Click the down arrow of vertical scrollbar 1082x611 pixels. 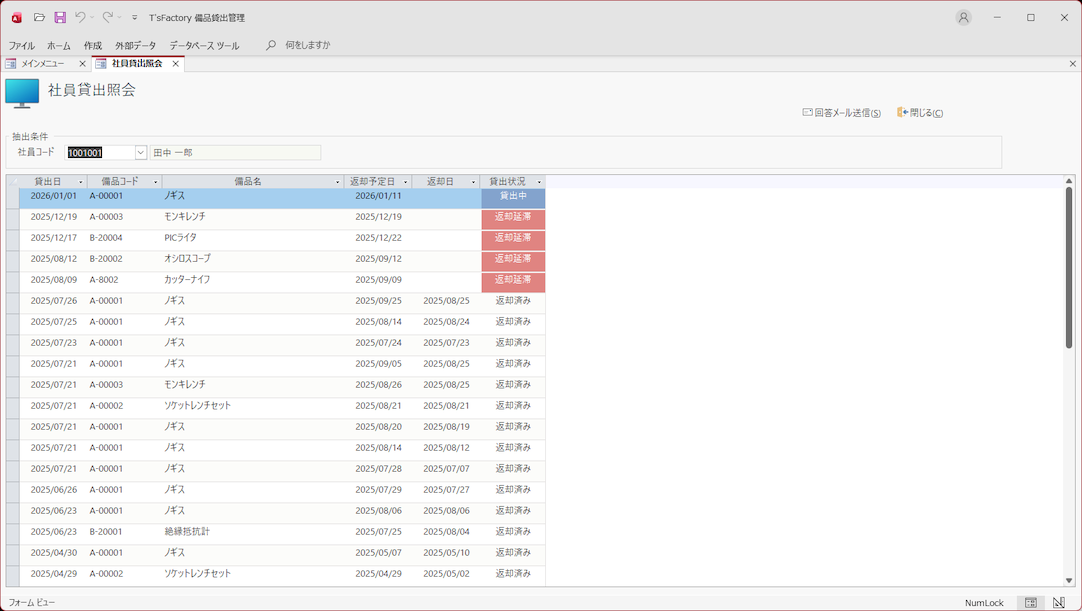[x=1069, y=580]
